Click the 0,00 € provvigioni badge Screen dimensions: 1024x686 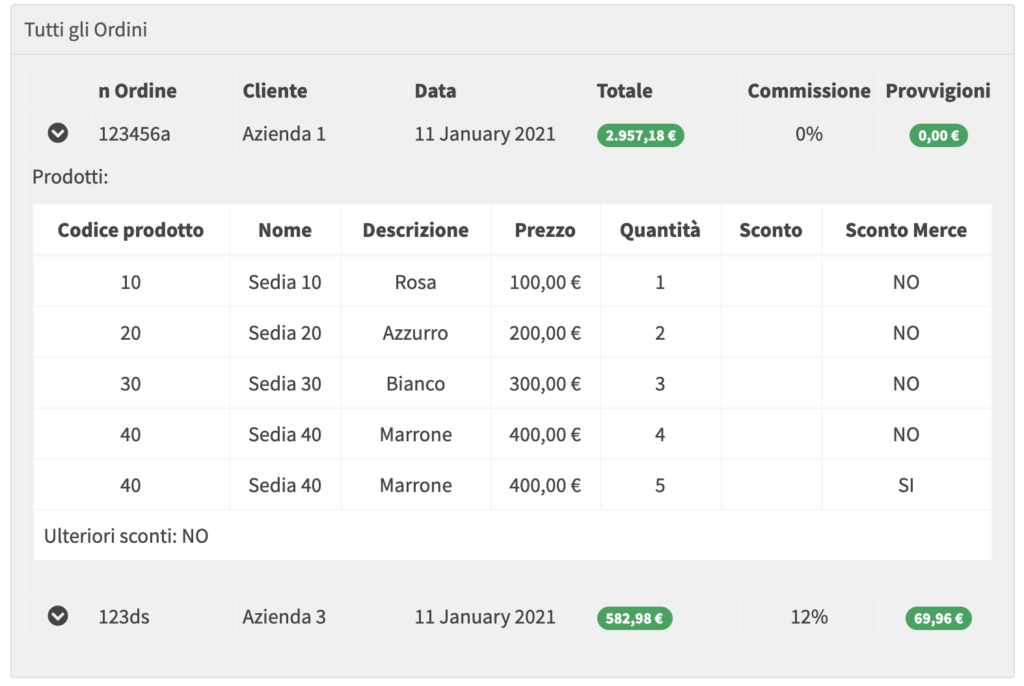938,136
